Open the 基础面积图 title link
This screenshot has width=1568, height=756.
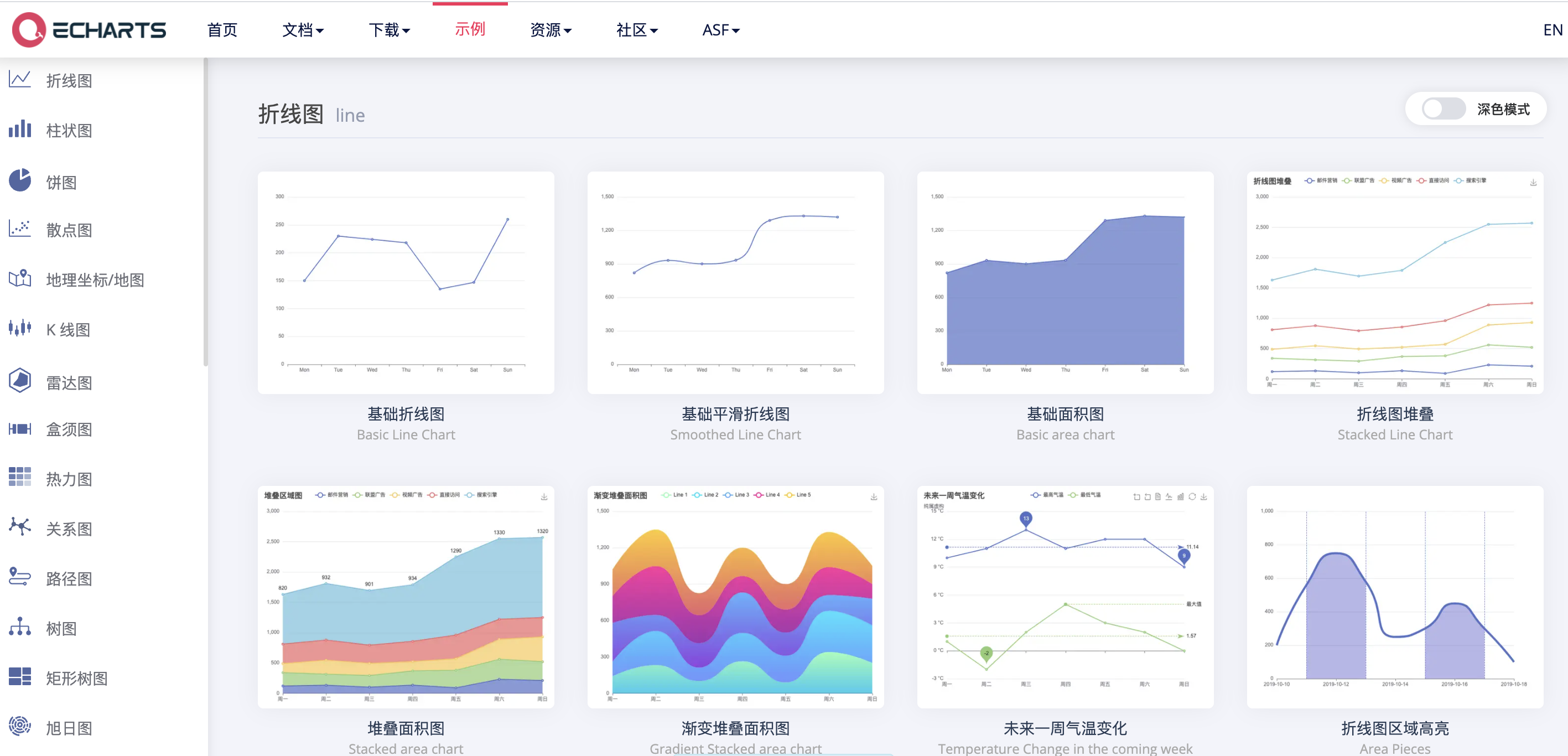point(1065,414)
